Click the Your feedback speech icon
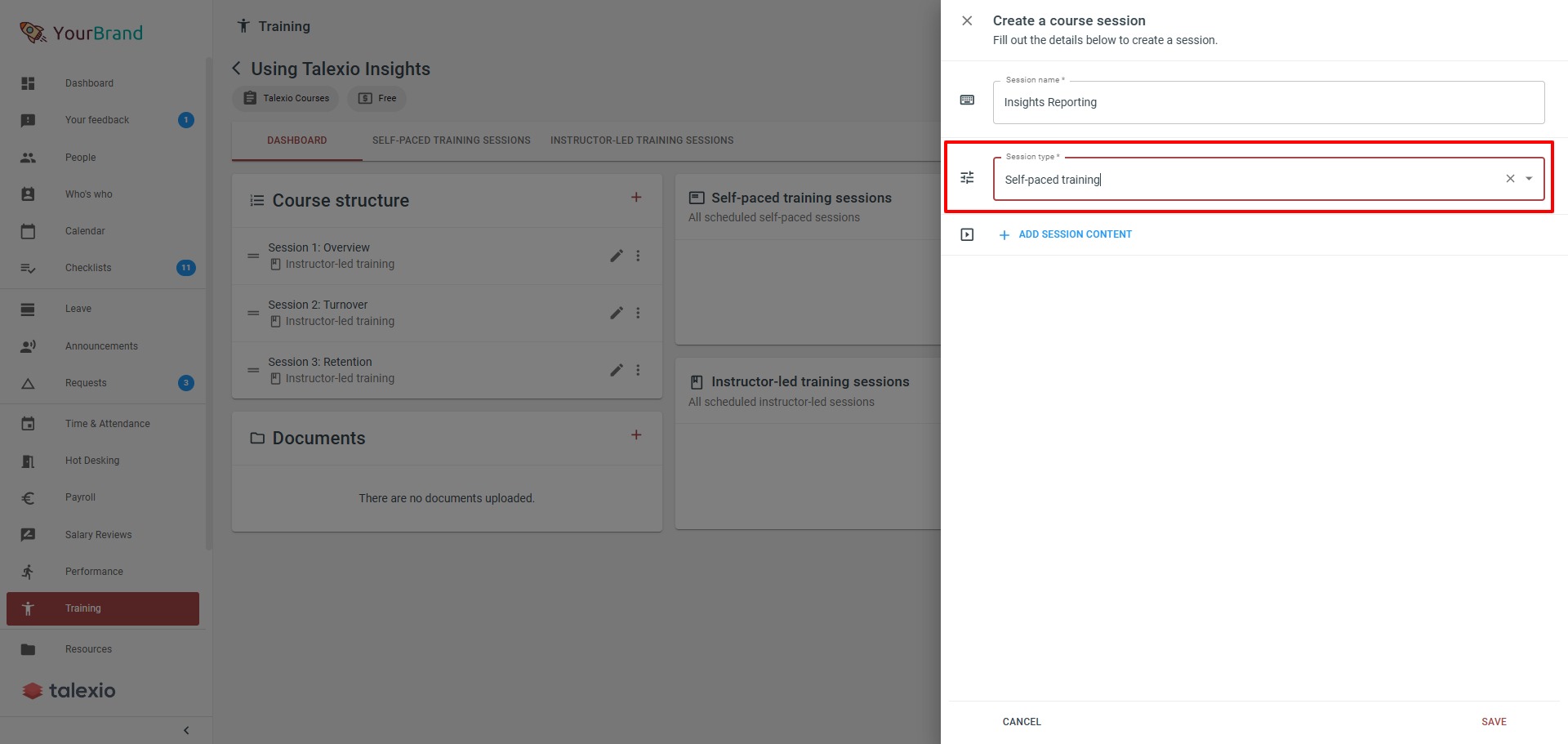Image resolution: width=1568 pixels, height=744 pixels. (28, 121)
